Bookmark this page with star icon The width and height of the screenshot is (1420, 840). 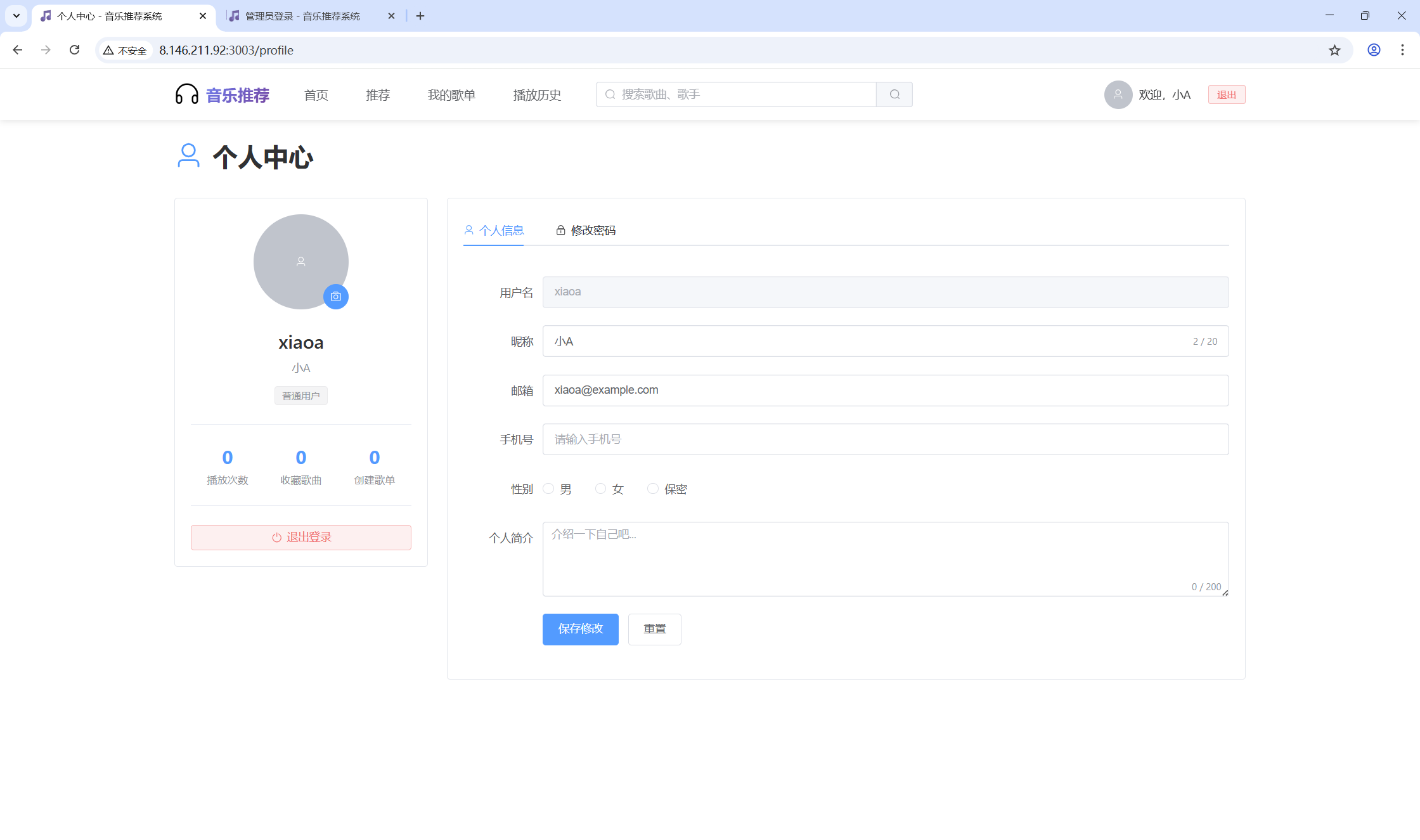coord(1334,50)
